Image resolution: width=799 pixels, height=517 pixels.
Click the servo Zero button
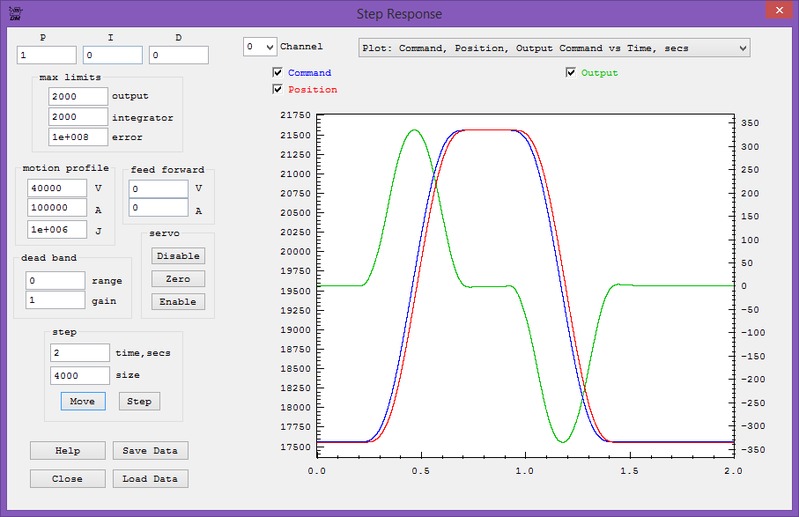178,279
